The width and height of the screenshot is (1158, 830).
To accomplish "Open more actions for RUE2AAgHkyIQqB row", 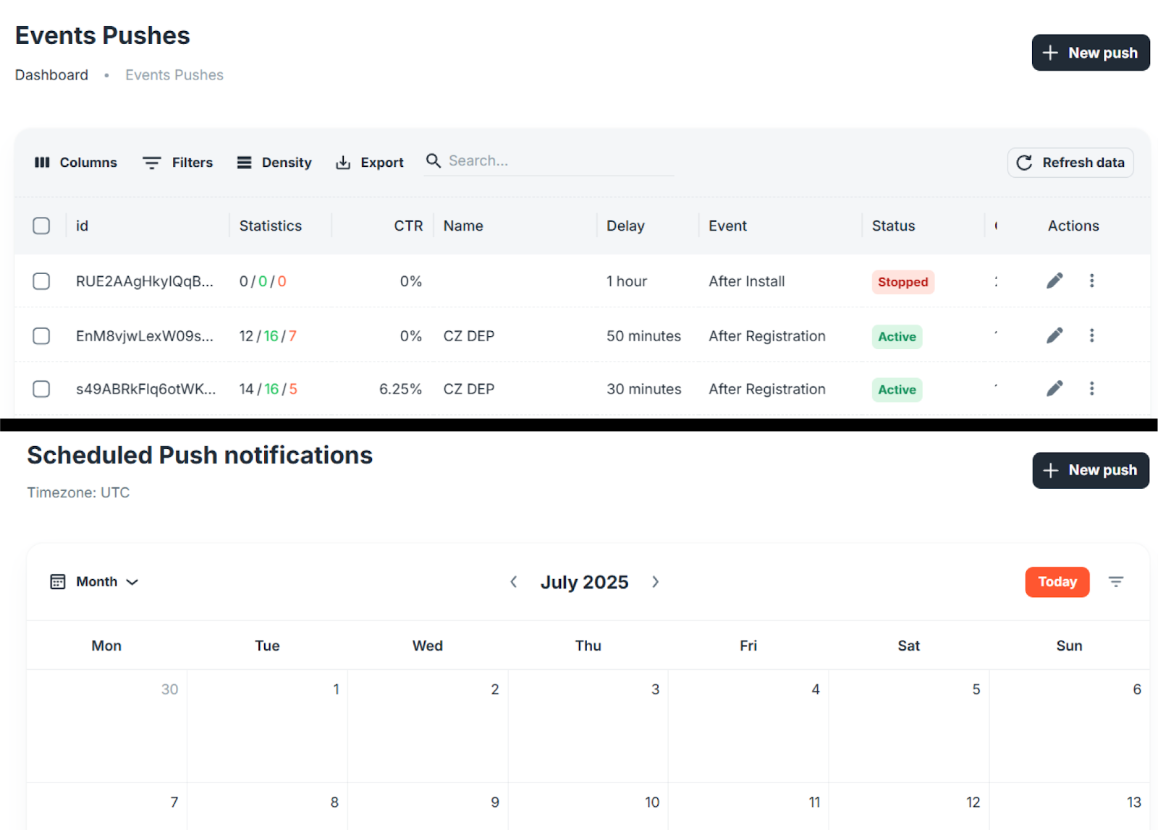I will (1092, 281).
